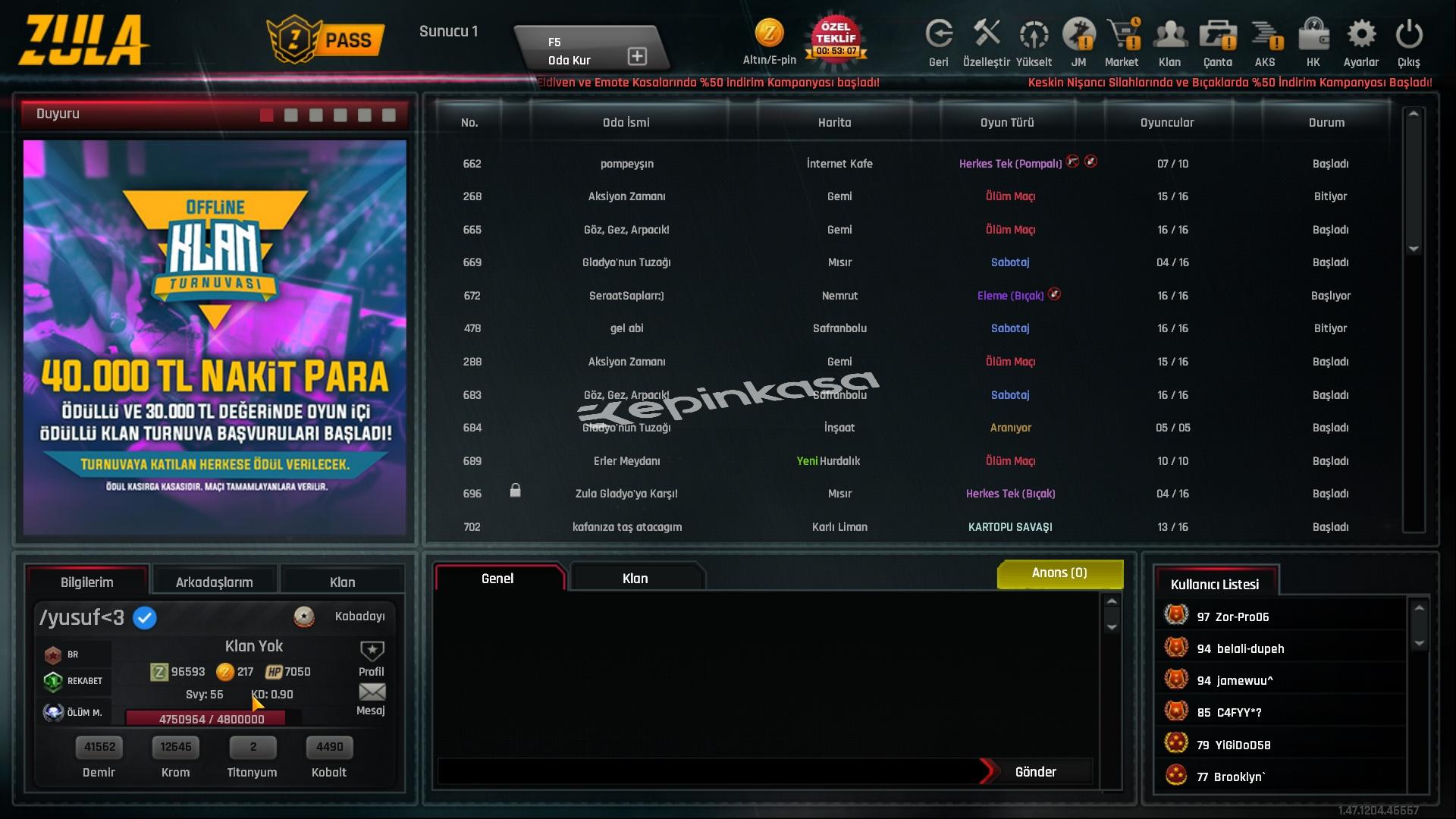Select the first red announcement page indicator
This screenshot has height=819, width=1456.
(266, 115)
